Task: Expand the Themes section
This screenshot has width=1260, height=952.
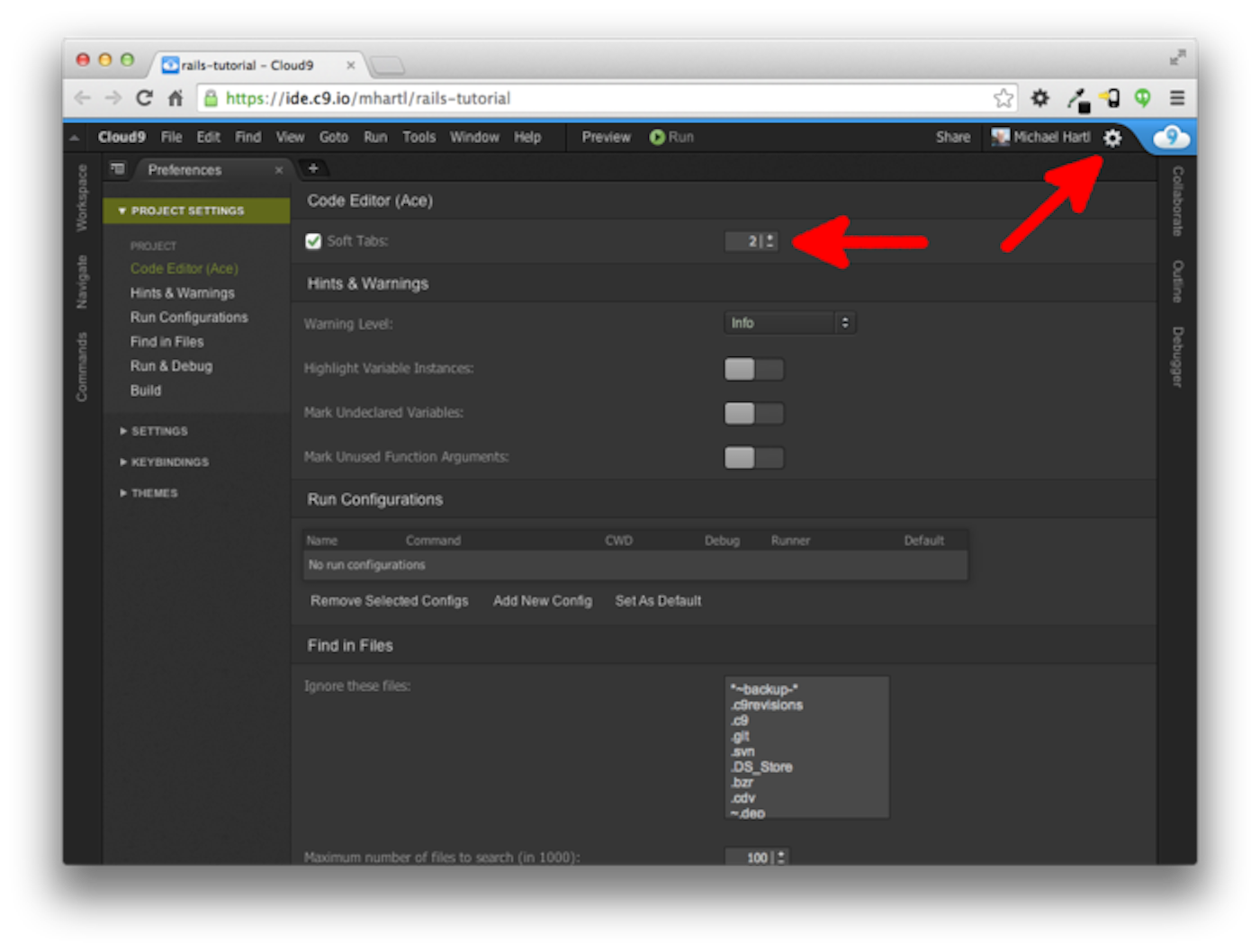Action: tap(148, 493)
